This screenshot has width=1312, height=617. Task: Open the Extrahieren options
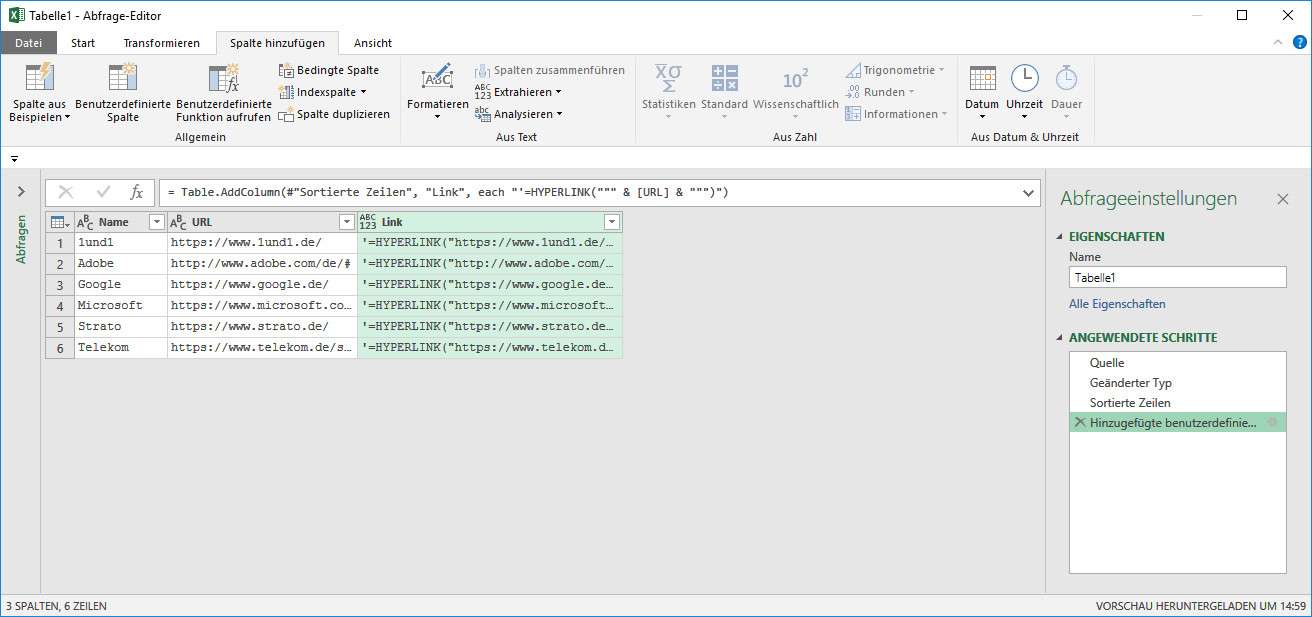click(x=518, y=92)
